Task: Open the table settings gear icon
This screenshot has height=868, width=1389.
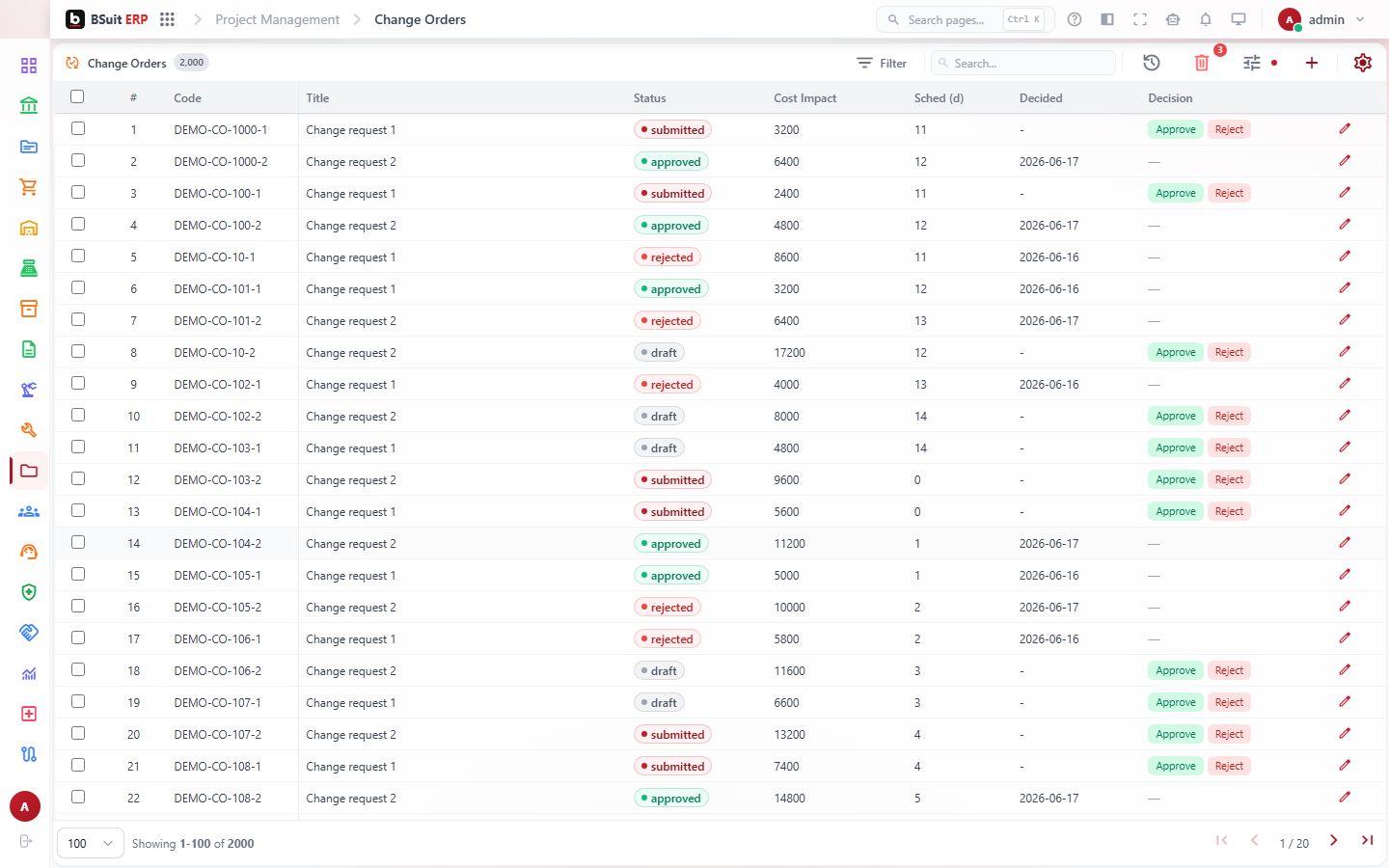Action: [1362, 63]
